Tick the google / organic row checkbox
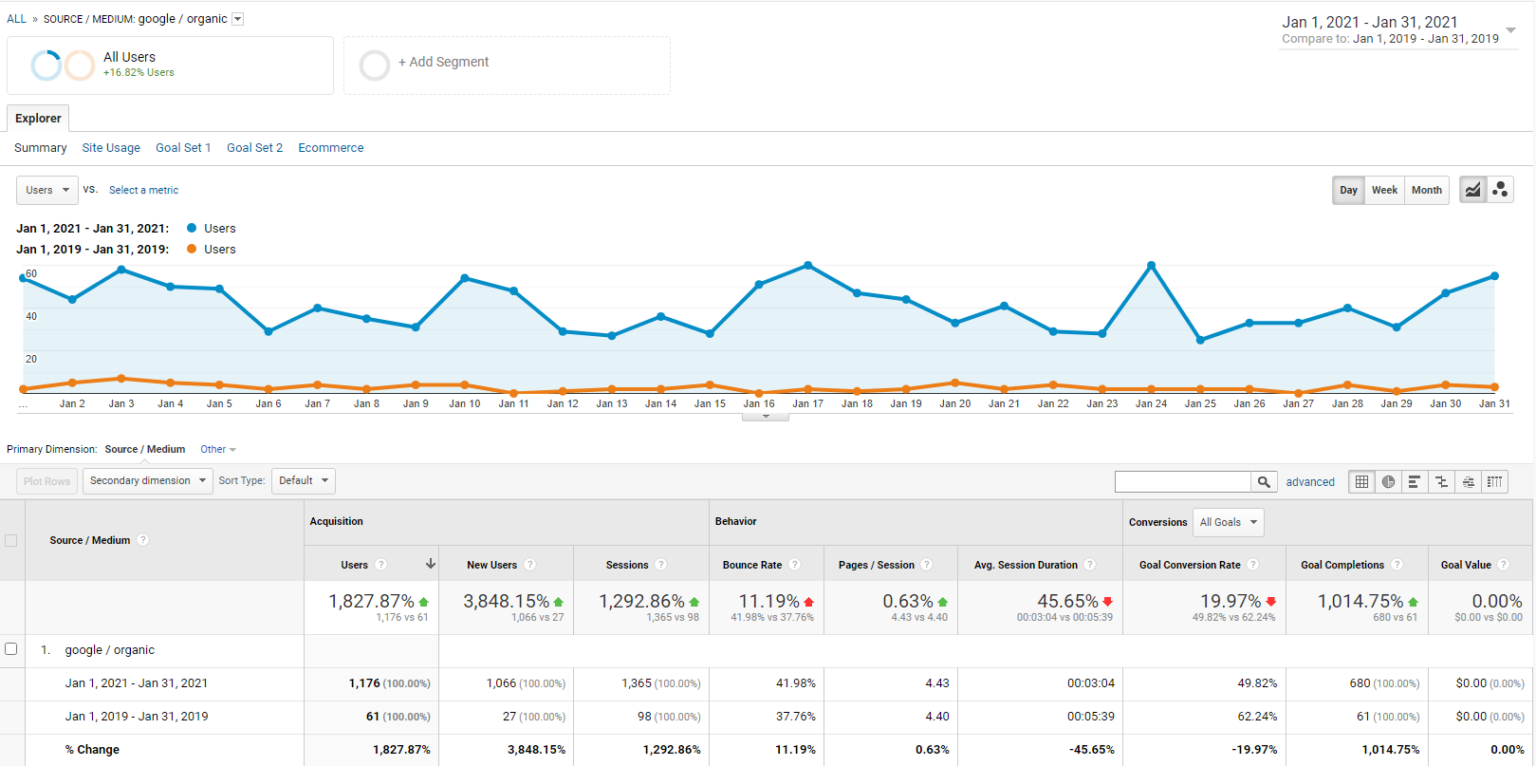 [11, 649]
